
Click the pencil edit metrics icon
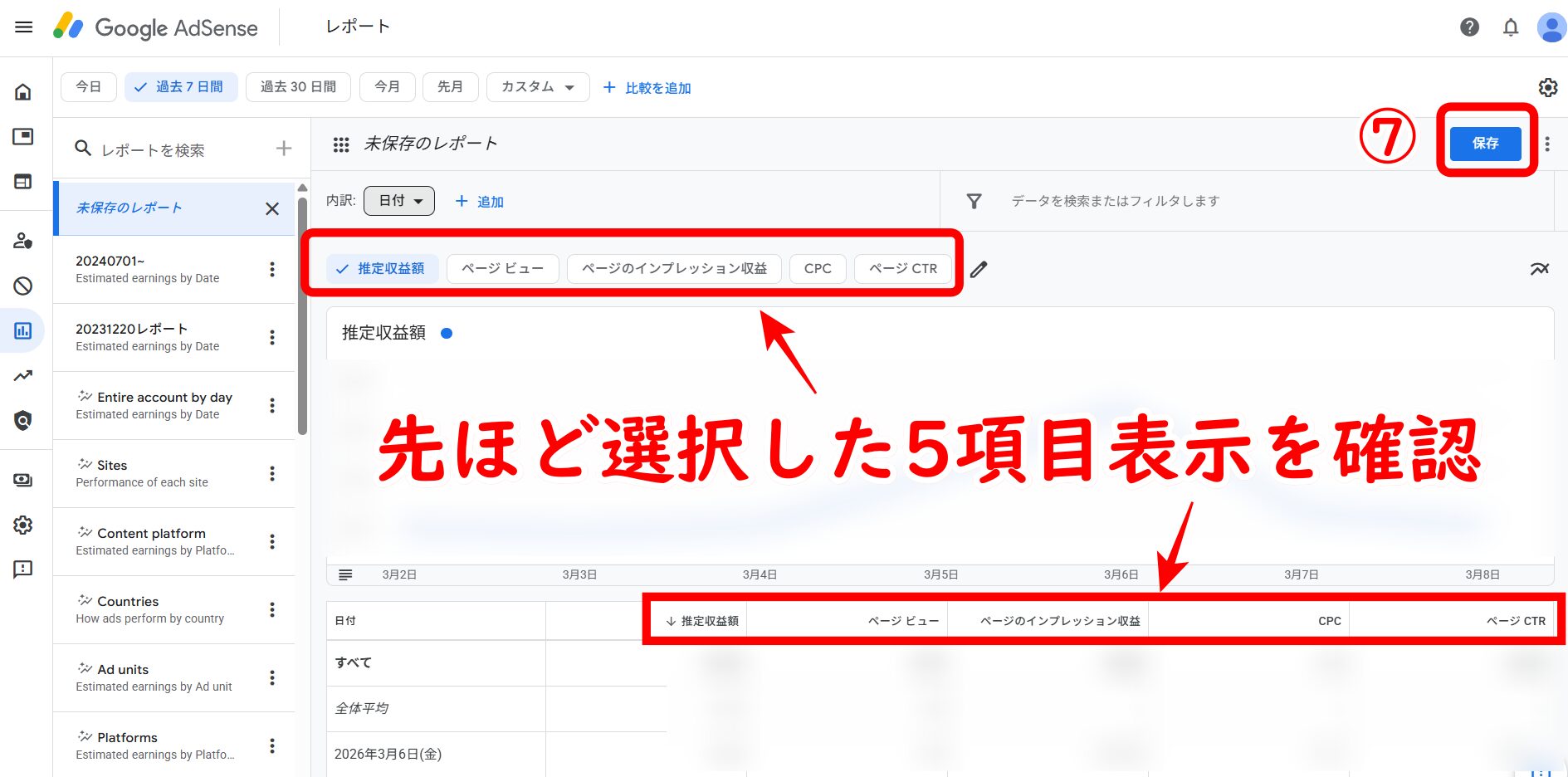coord(979,269)
